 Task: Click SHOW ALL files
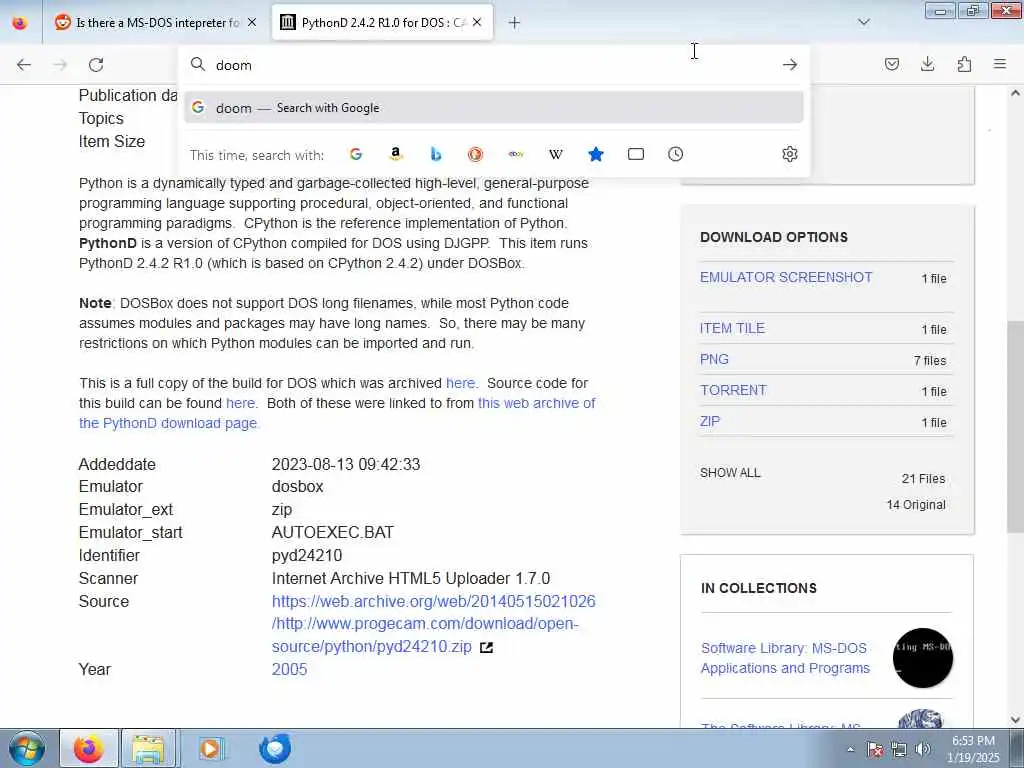(730, 473)
